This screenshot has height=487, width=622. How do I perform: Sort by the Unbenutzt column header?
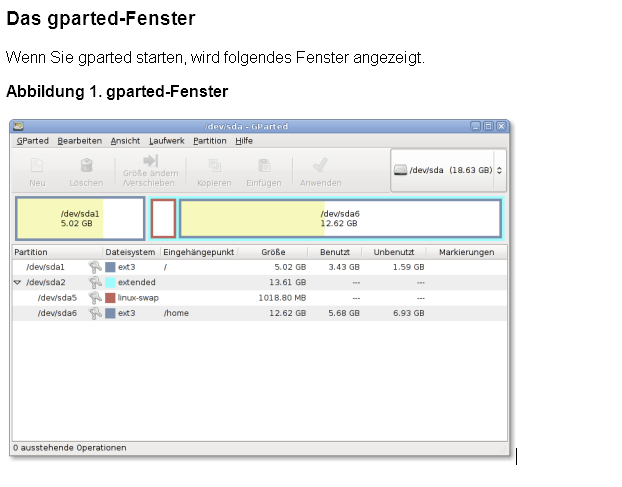pyautogui.click(x=394, y=252)
